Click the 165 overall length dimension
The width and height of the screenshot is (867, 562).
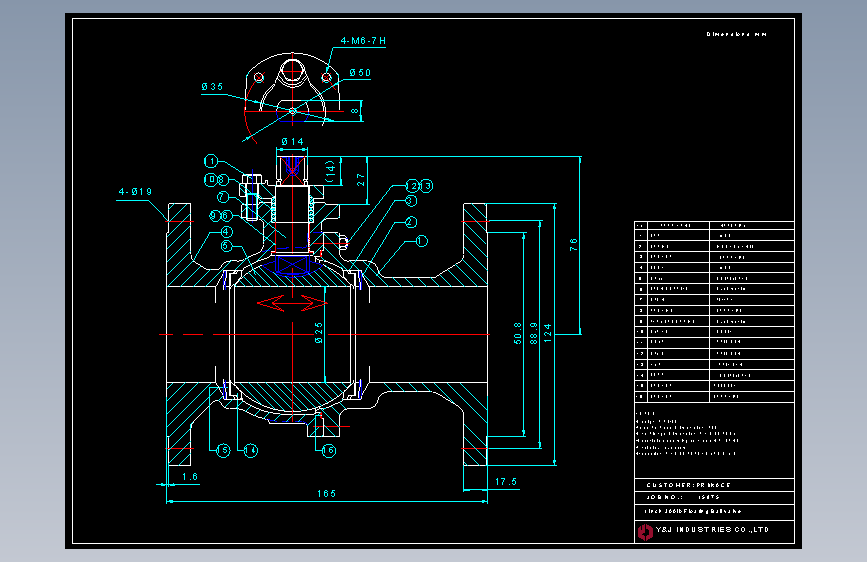pyautogui.click(x=326, y=493)
